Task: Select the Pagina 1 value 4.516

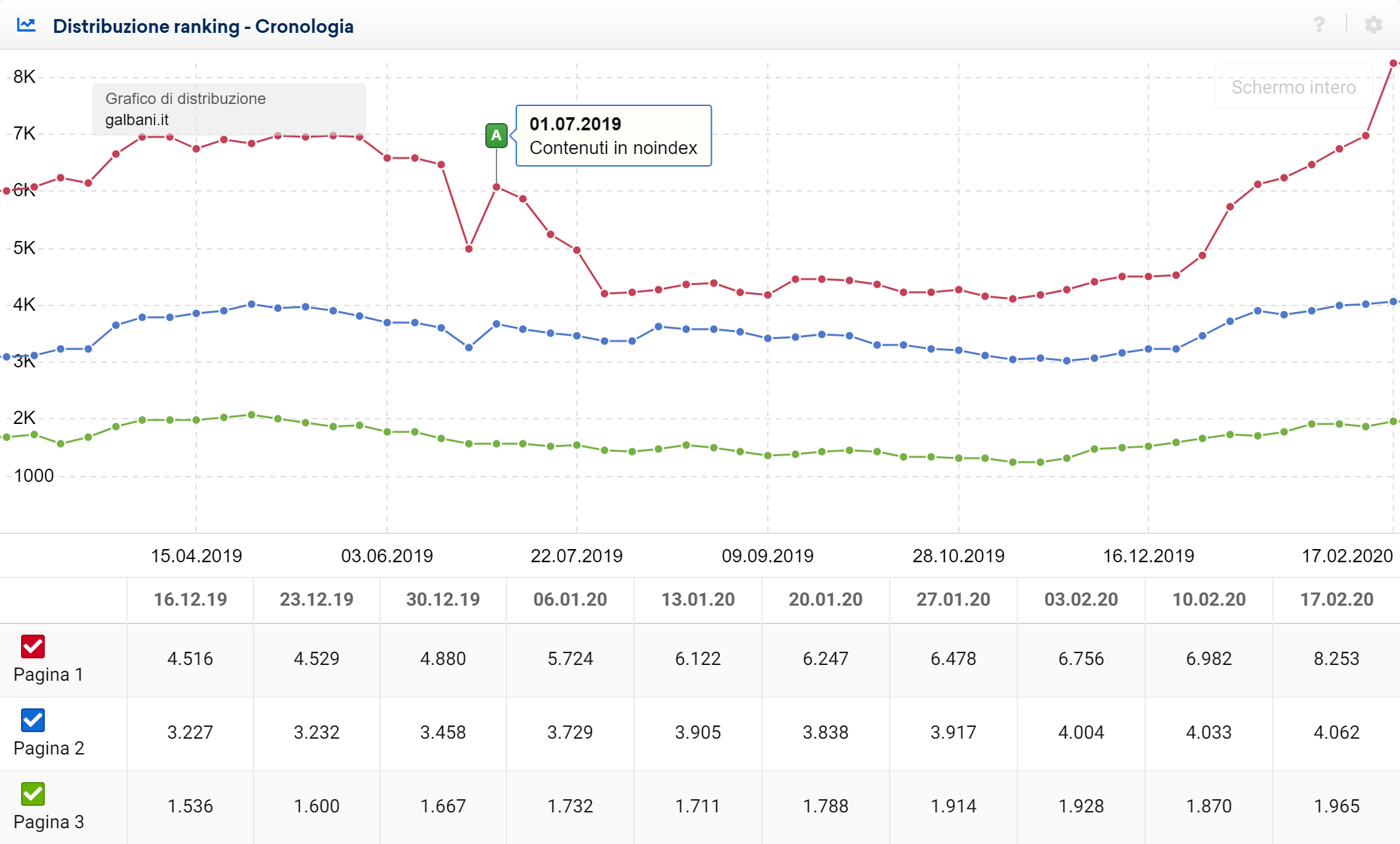Action: [x=190, y=659]
